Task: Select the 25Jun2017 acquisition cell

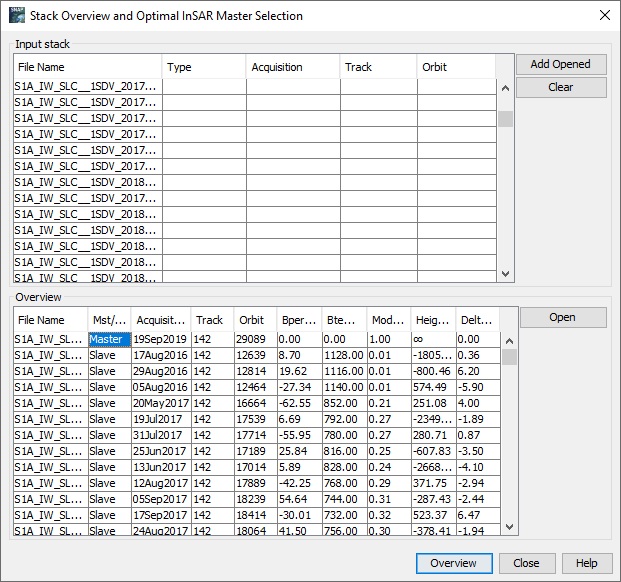Action: click(161, 451)
